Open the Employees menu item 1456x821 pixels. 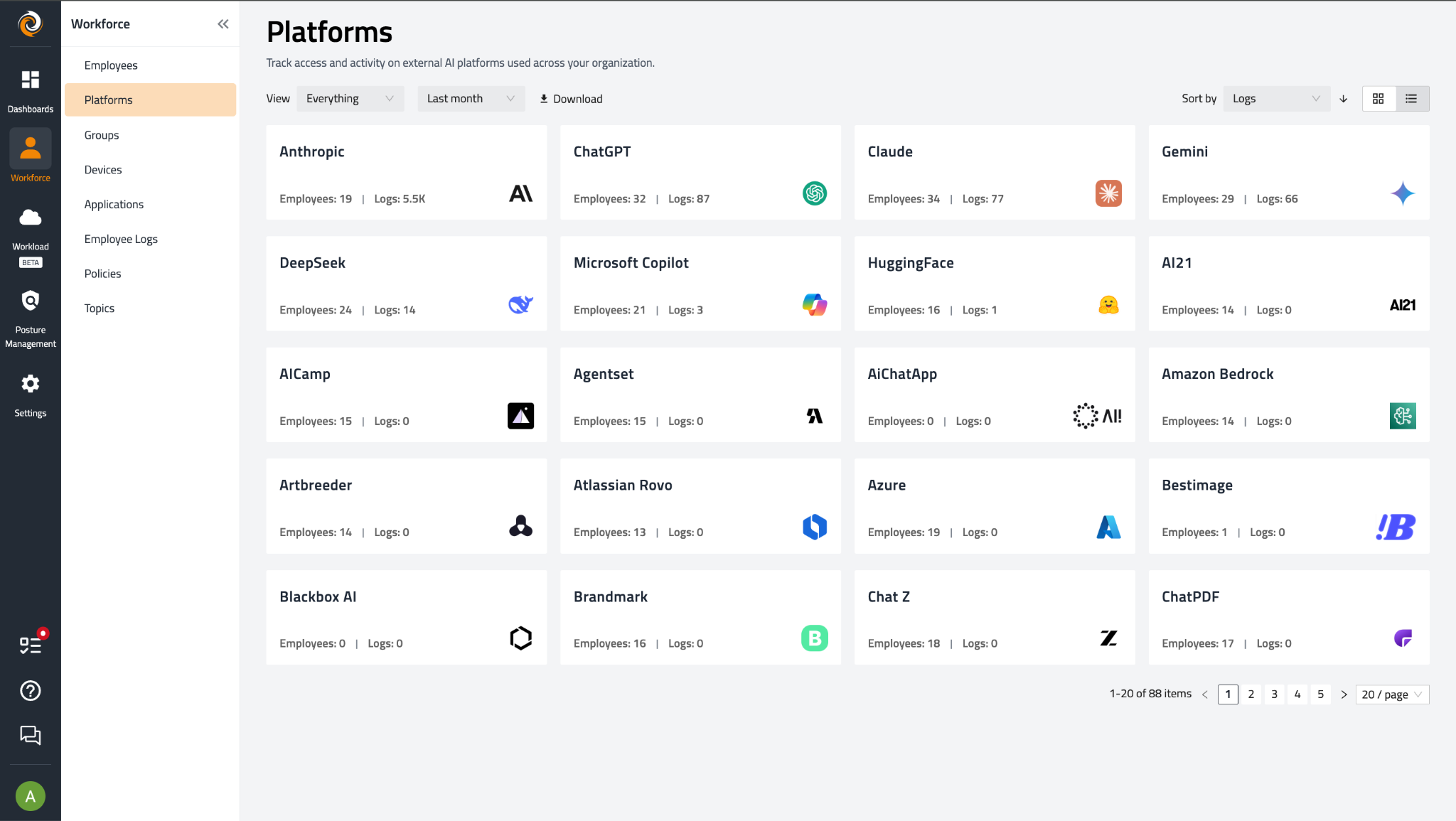(150, 65)
